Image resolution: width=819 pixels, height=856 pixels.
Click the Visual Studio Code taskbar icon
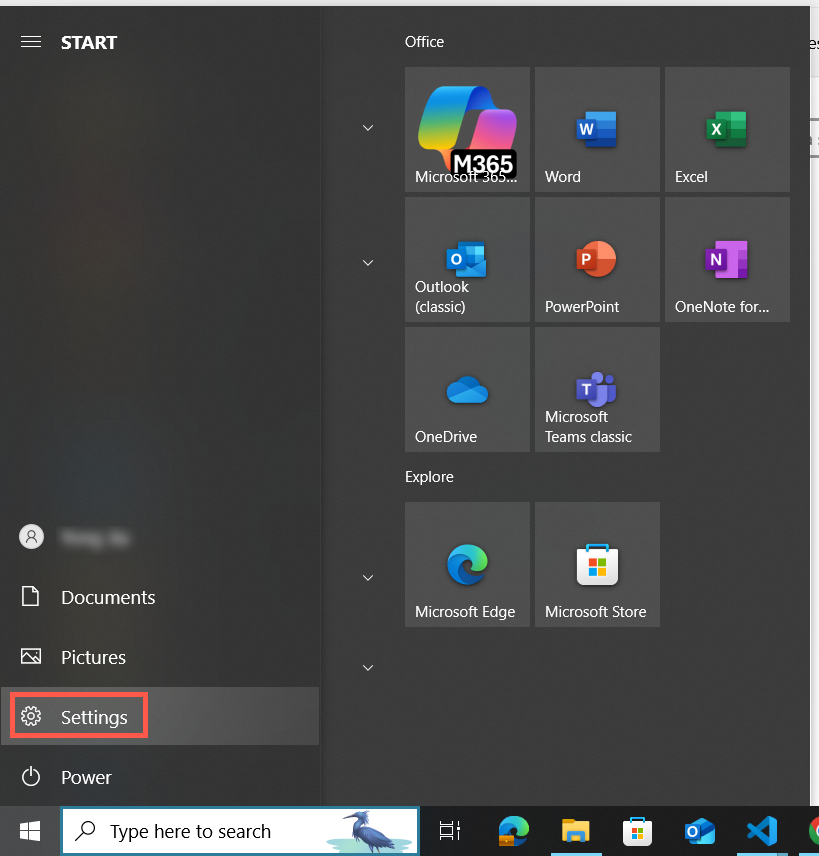pos(762,831)
